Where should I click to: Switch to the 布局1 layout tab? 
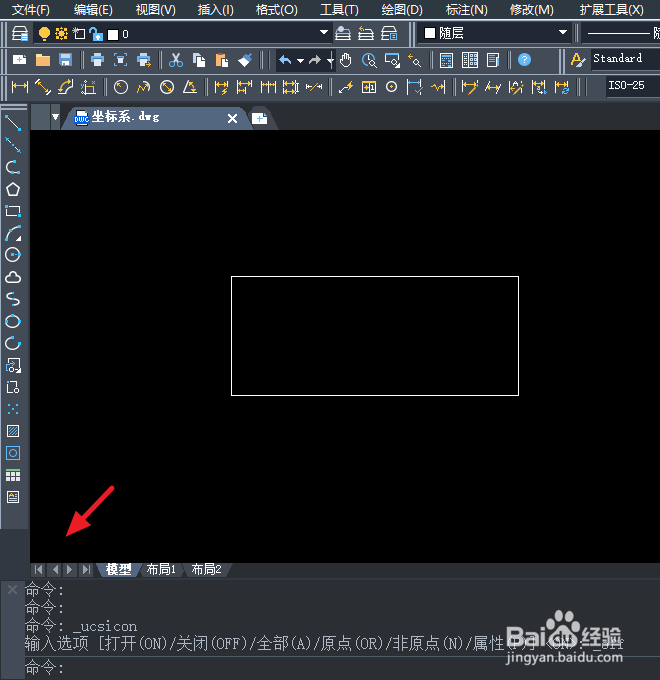[161, 569]
